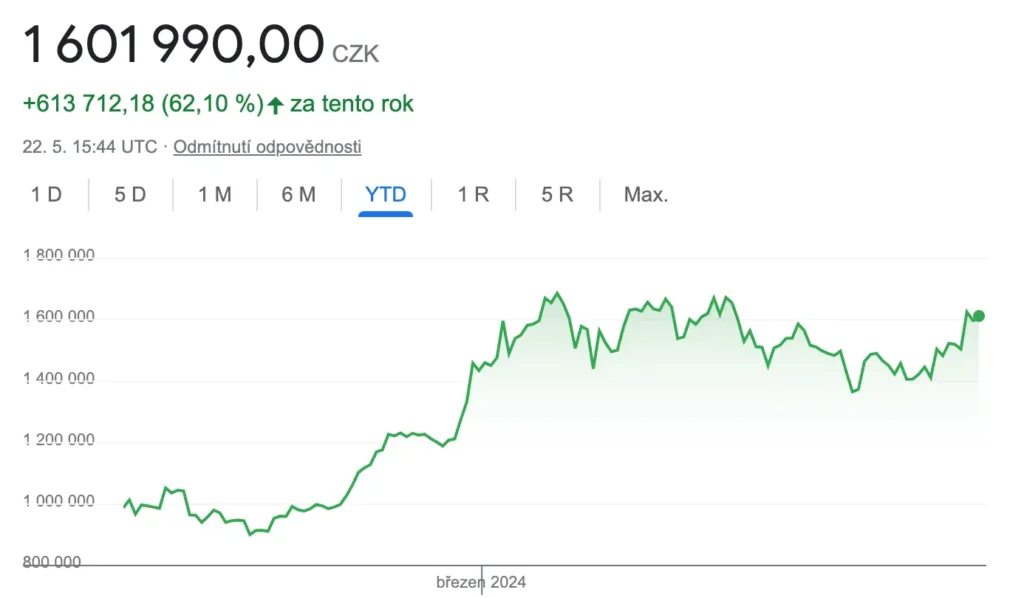The height and width of the screenshot is (598, 1024).
Task: Click the +613 712,18 (62,10 %) change
Action: (142, 104)
